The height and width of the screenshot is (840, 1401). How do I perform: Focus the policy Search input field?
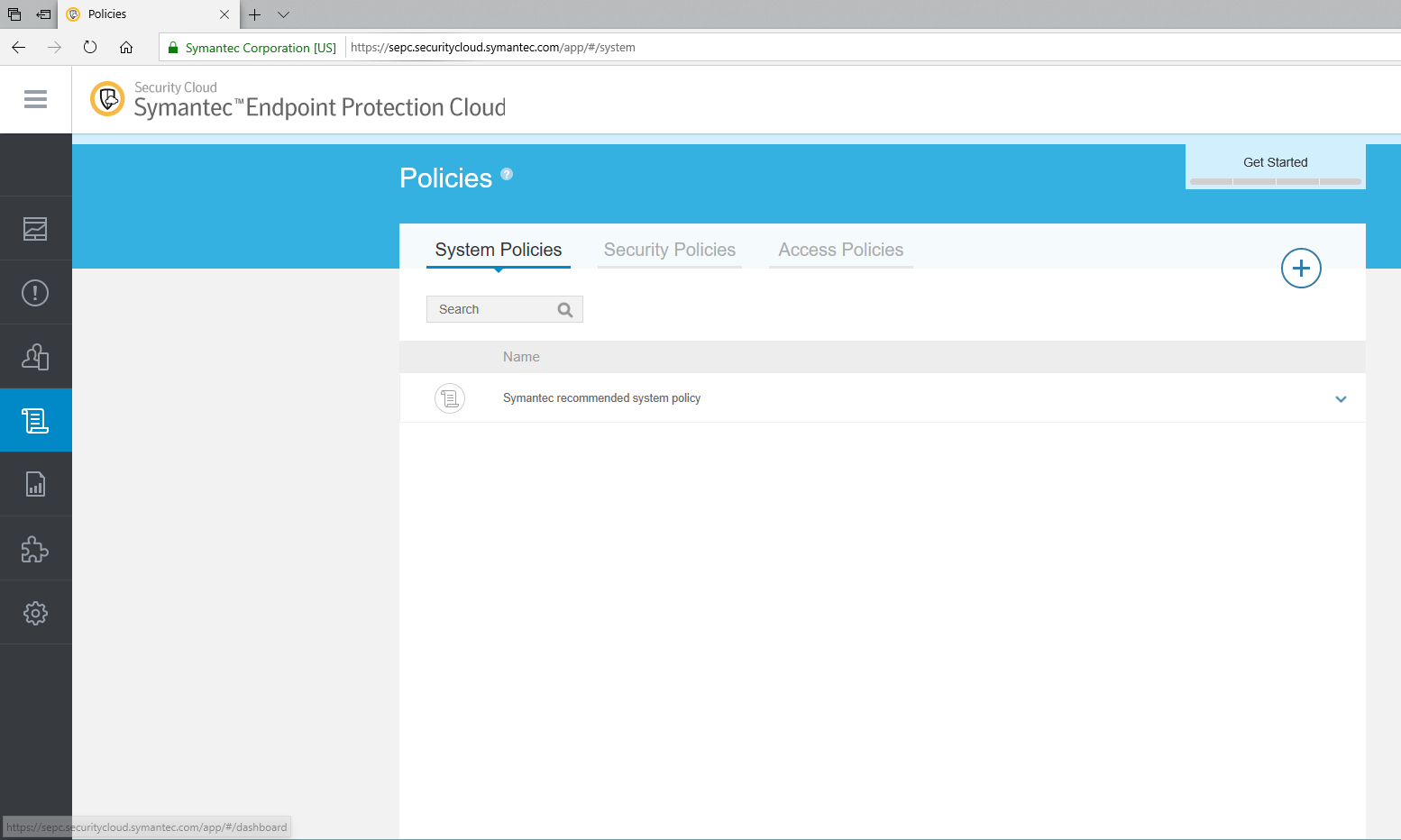coord(505,309)
